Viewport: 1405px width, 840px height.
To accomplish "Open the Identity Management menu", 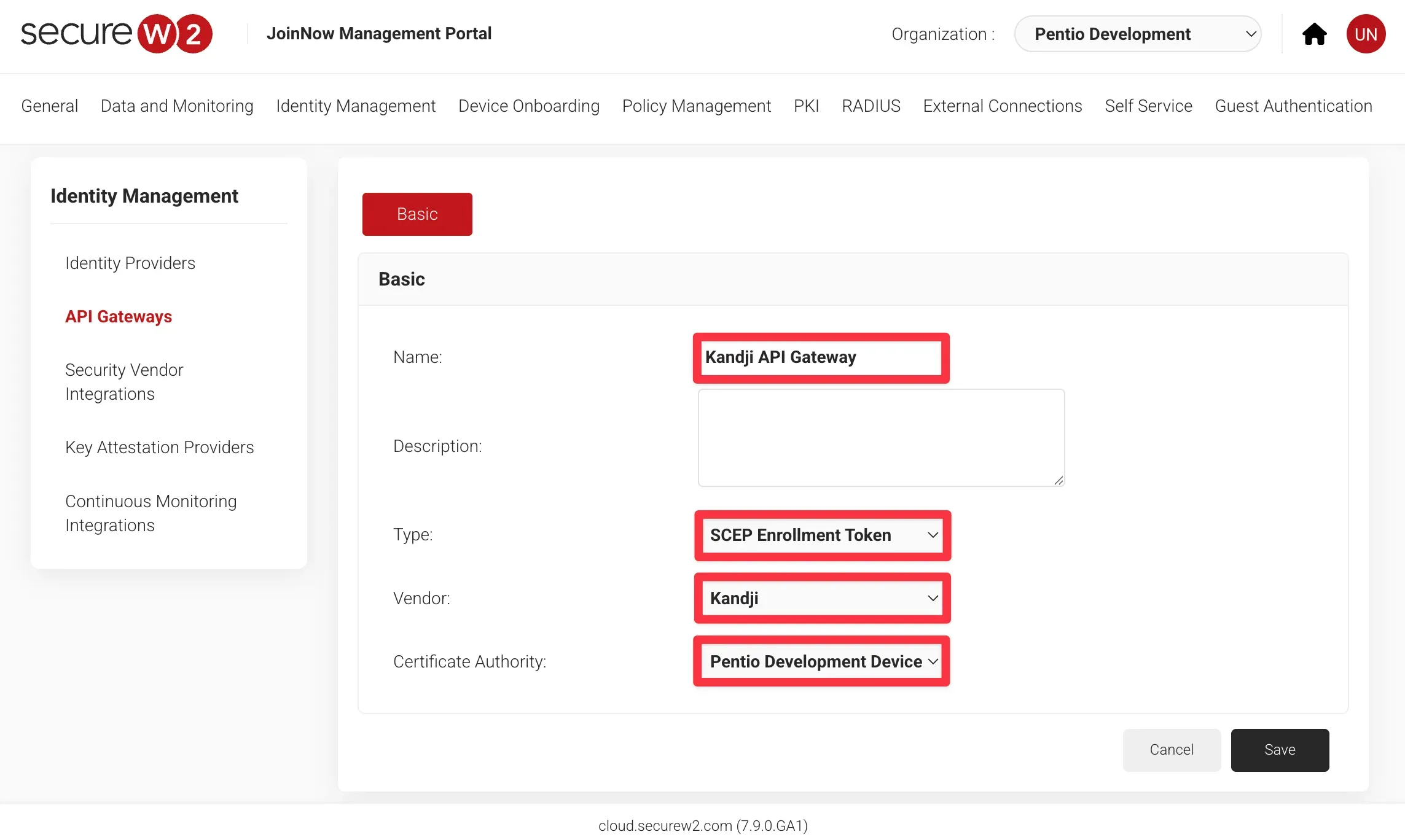I will tap(356, 106).
